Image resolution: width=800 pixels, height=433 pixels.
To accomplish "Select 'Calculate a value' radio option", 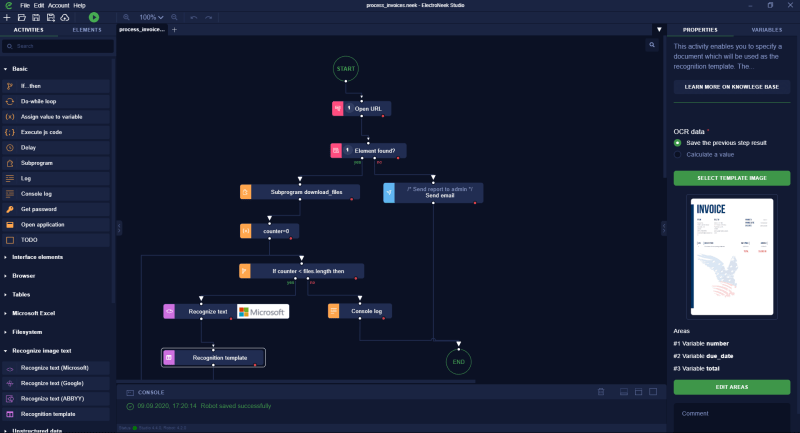I will (x=678, y=154).
